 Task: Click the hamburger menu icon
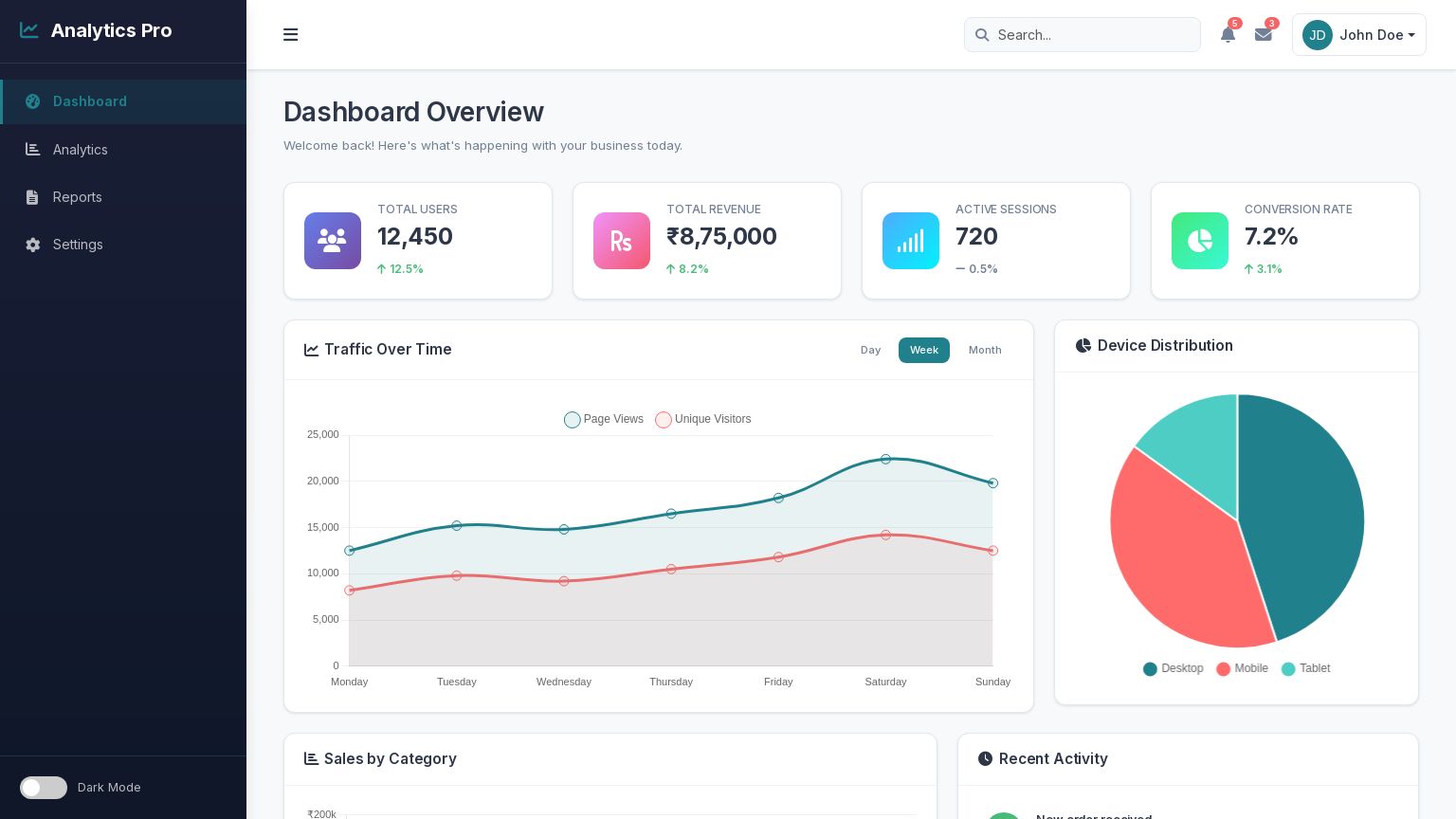(x=291, y=35)
